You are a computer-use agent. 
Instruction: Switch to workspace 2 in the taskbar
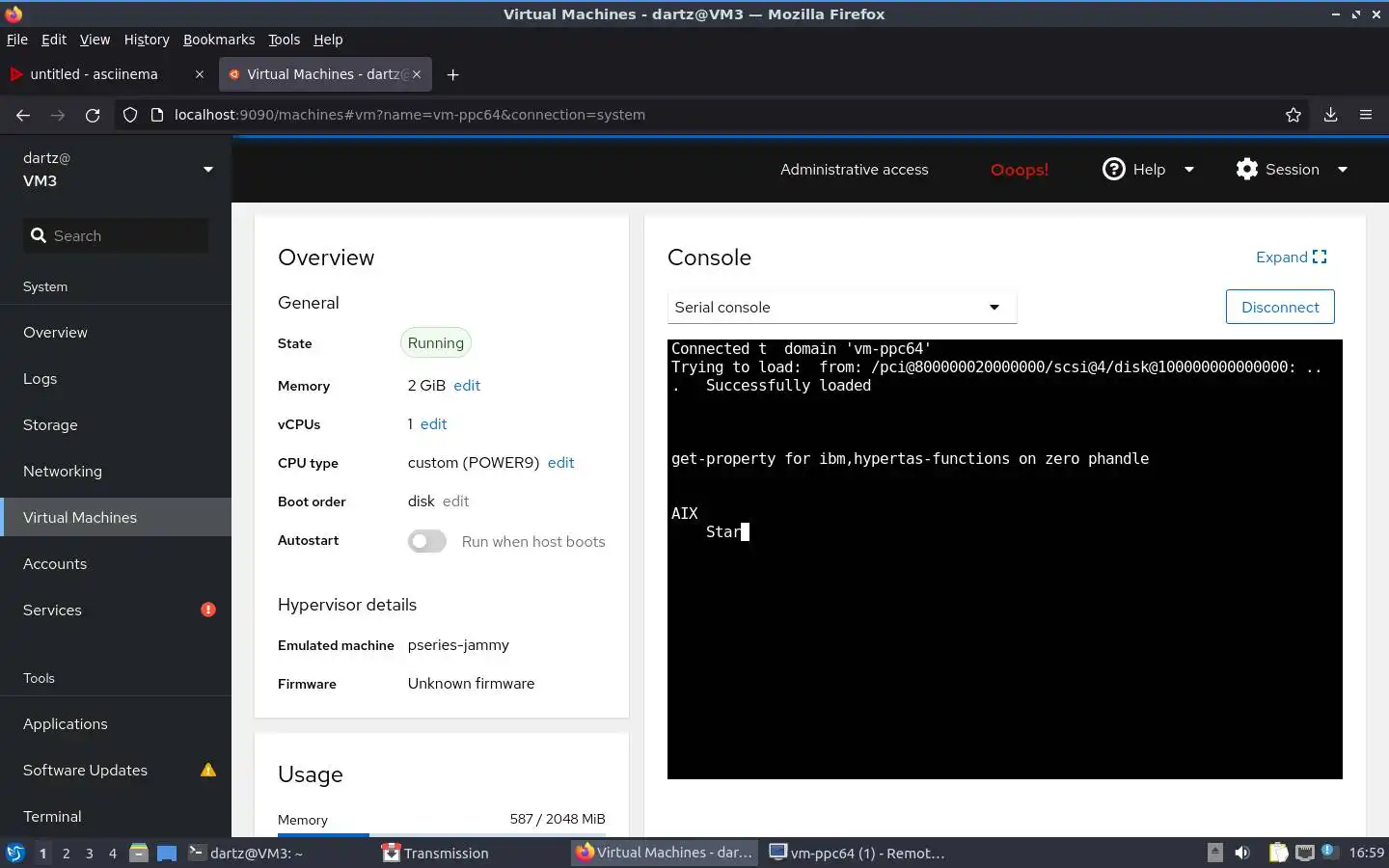(66, 853)
